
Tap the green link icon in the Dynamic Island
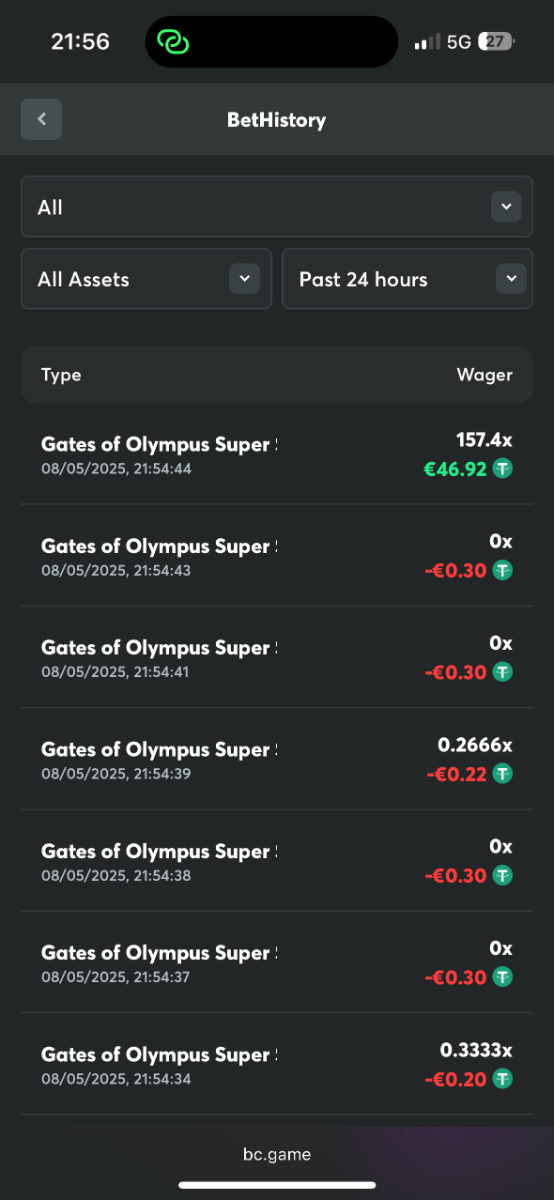pyautogui.click(x=174, y=42)
